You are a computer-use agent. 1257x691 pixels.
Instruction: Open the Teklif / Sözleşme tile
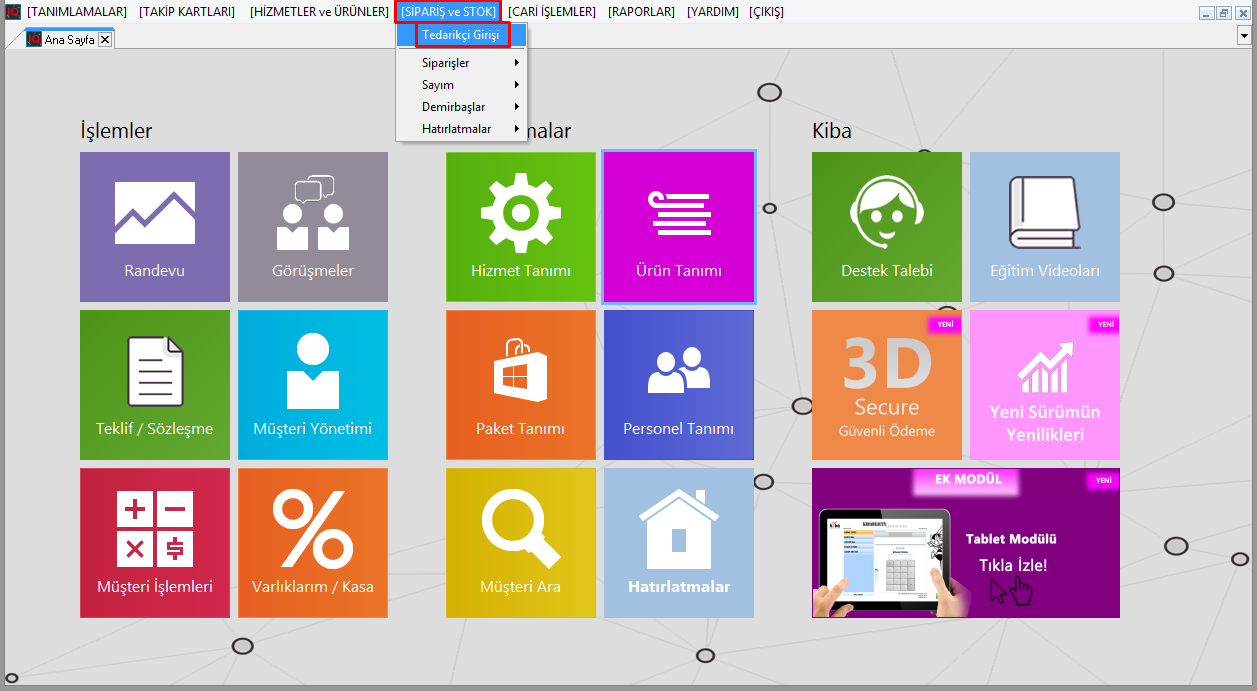pos(155,385)
